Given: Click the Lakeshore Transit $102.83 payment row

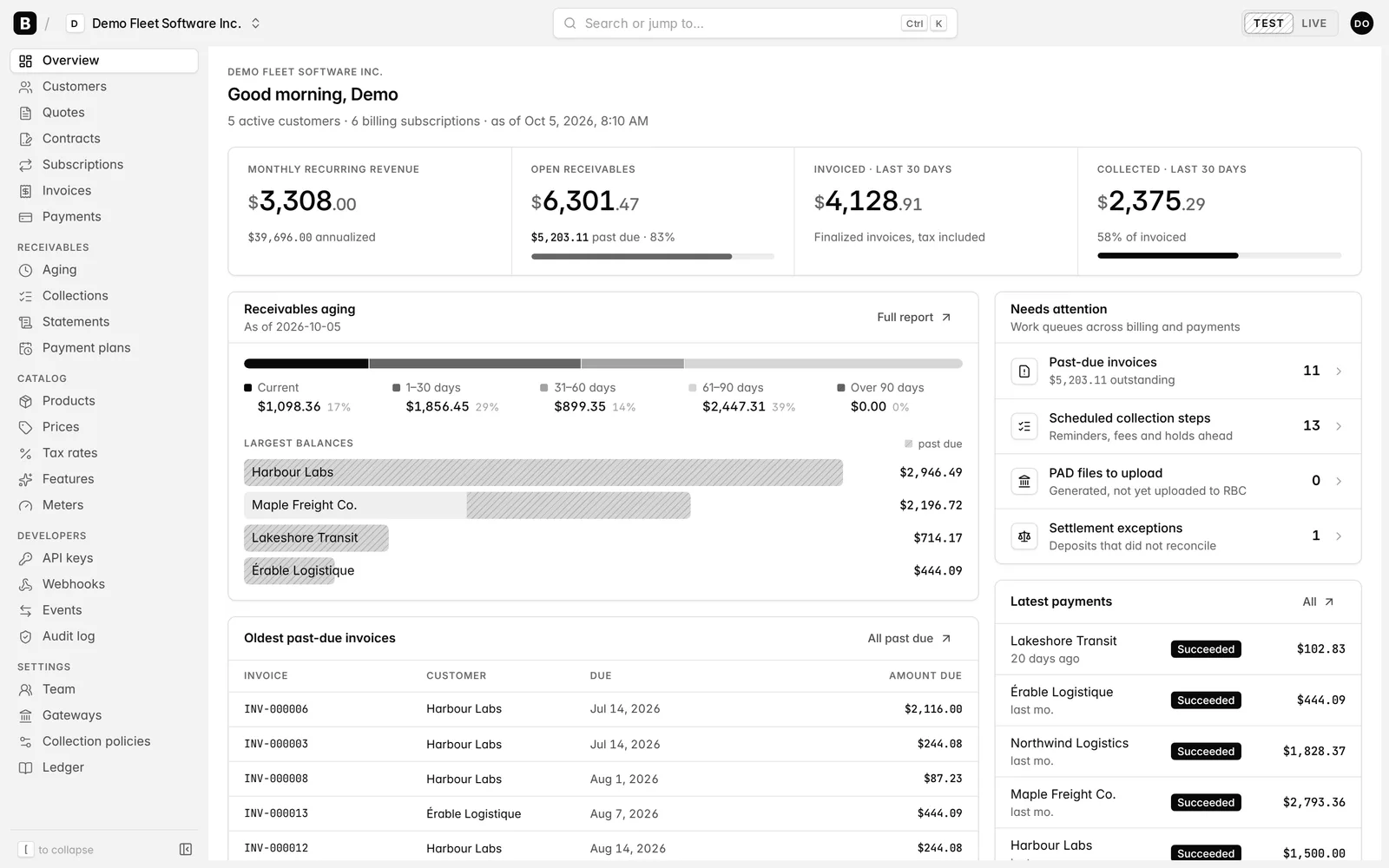Looking at the screenshot, I should point(1178,649).
